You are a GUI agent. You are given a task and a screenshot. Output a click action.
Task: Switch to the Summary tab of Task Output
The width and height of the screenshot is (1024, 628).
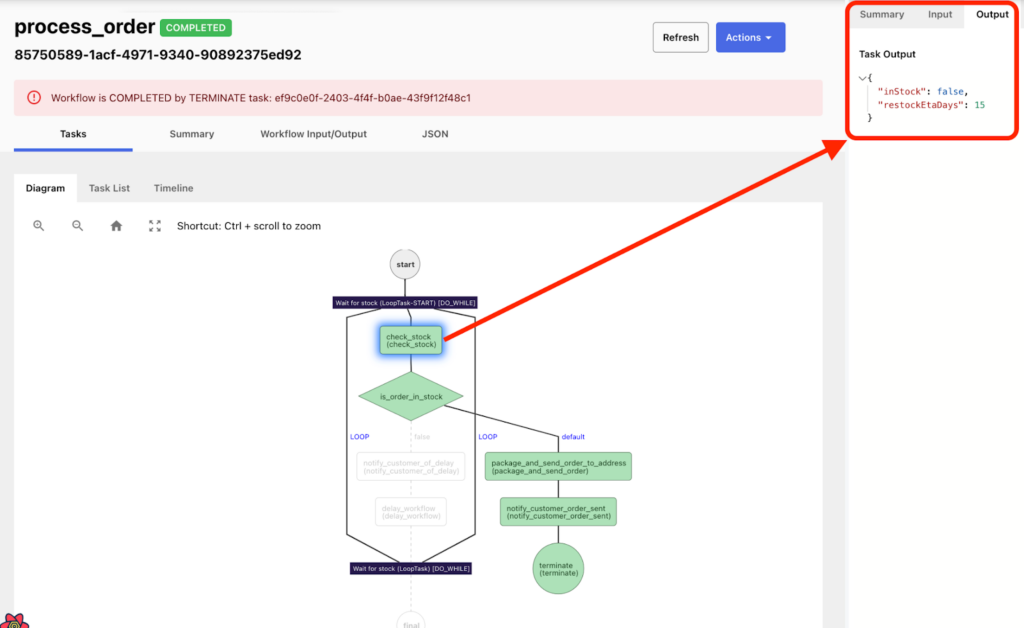[882, 14]
